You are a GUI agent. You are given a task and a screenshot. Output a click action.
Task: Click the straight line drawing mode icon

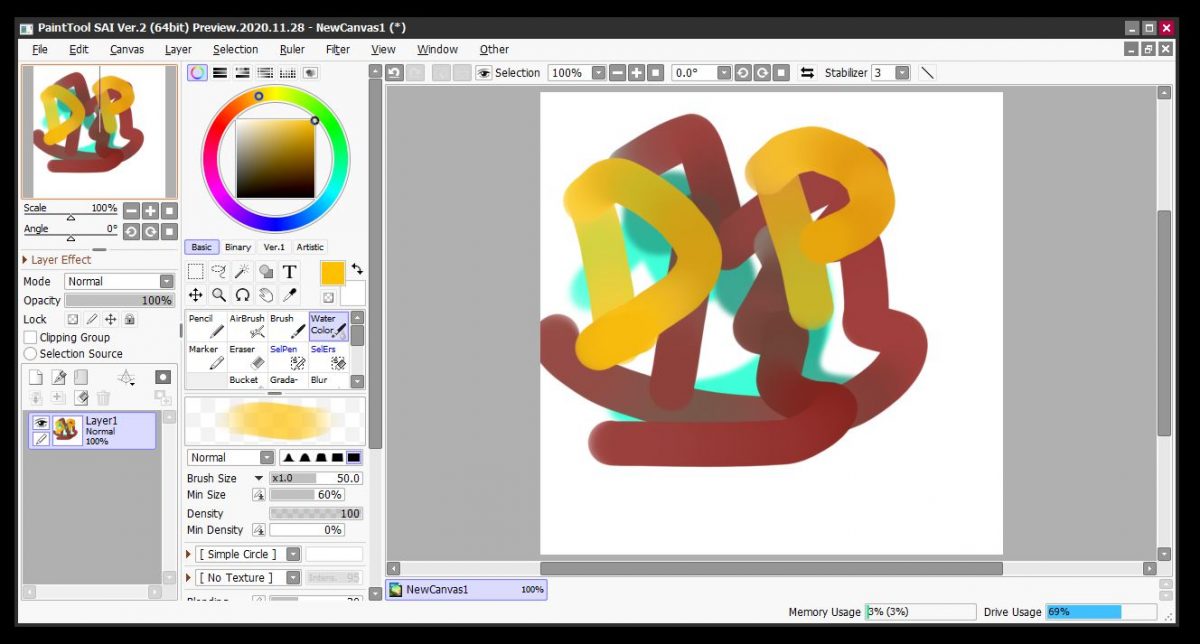pos(928,73)
